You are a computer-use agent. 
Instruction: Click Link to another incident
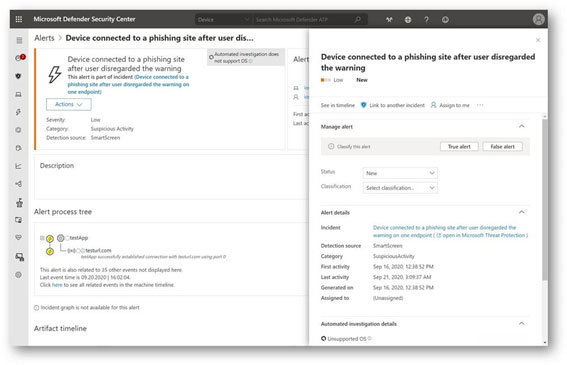tap(397, 105)
